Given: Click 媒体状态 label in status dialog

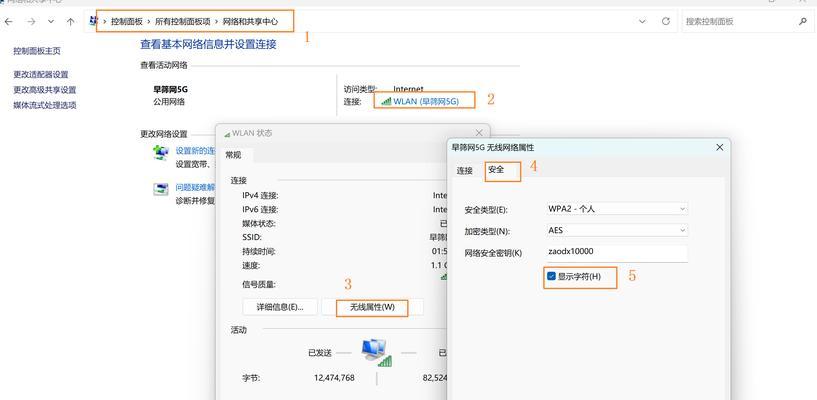Looking at the screenshot, I should tap(259, 223).
